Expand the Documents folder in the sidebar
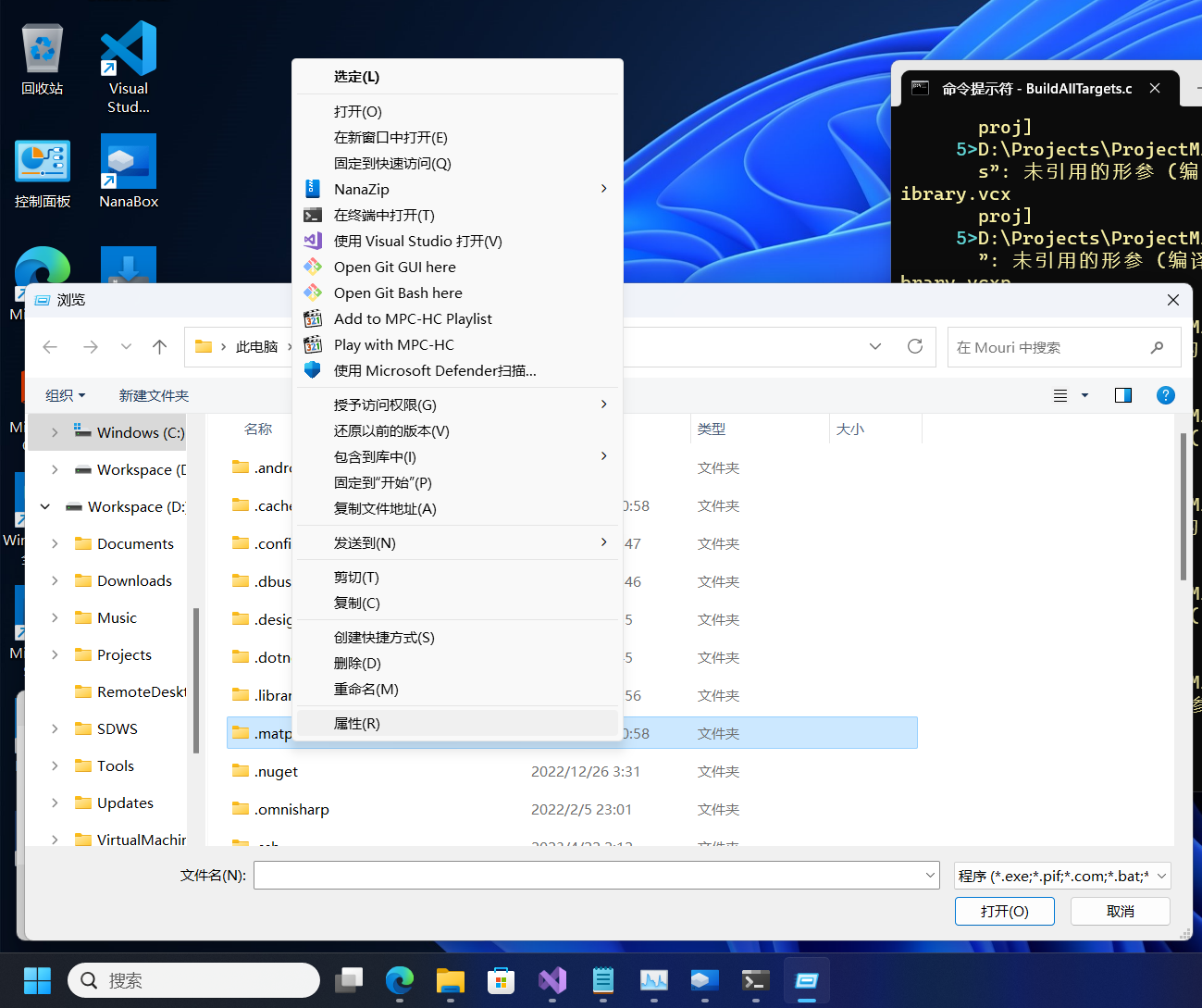This screenshot has height=1008, width=1202. [54, 543]
